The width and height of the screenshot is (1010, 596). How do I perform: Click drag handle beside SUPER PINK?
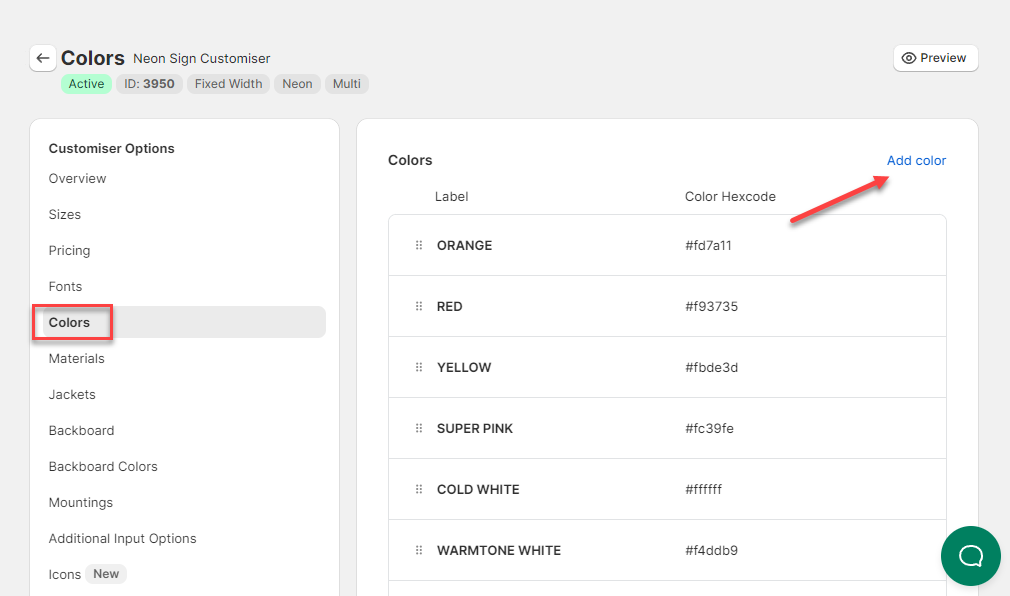pos(419,429)
